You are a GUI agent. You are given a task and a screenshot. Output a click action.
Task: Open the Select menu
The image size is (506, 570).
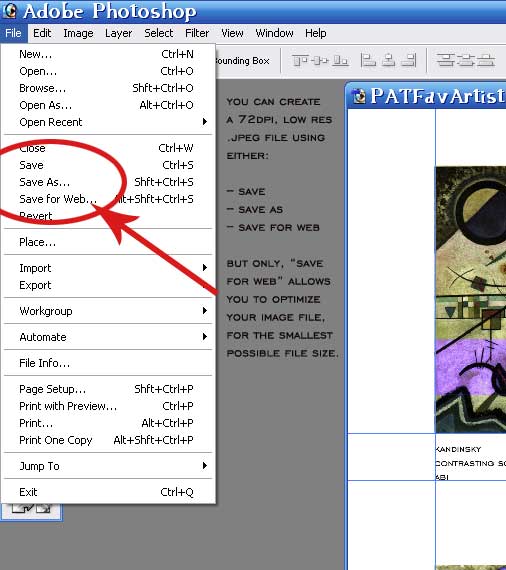[x=158, y=33]
